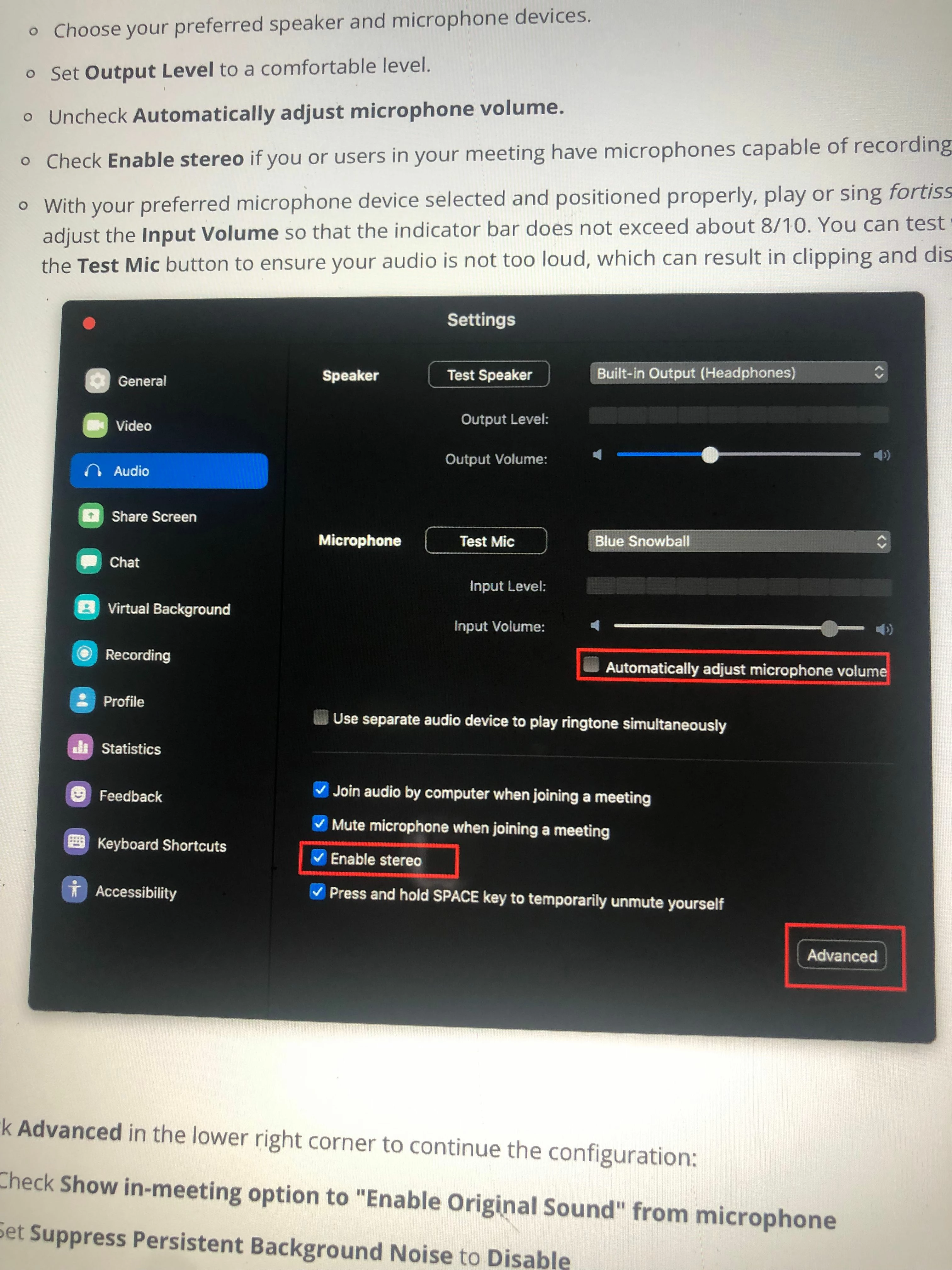This screenshot has height=1270, width=952.
Task: Uncheck the Enable stereo checkbox
Action: coord(319,857)
